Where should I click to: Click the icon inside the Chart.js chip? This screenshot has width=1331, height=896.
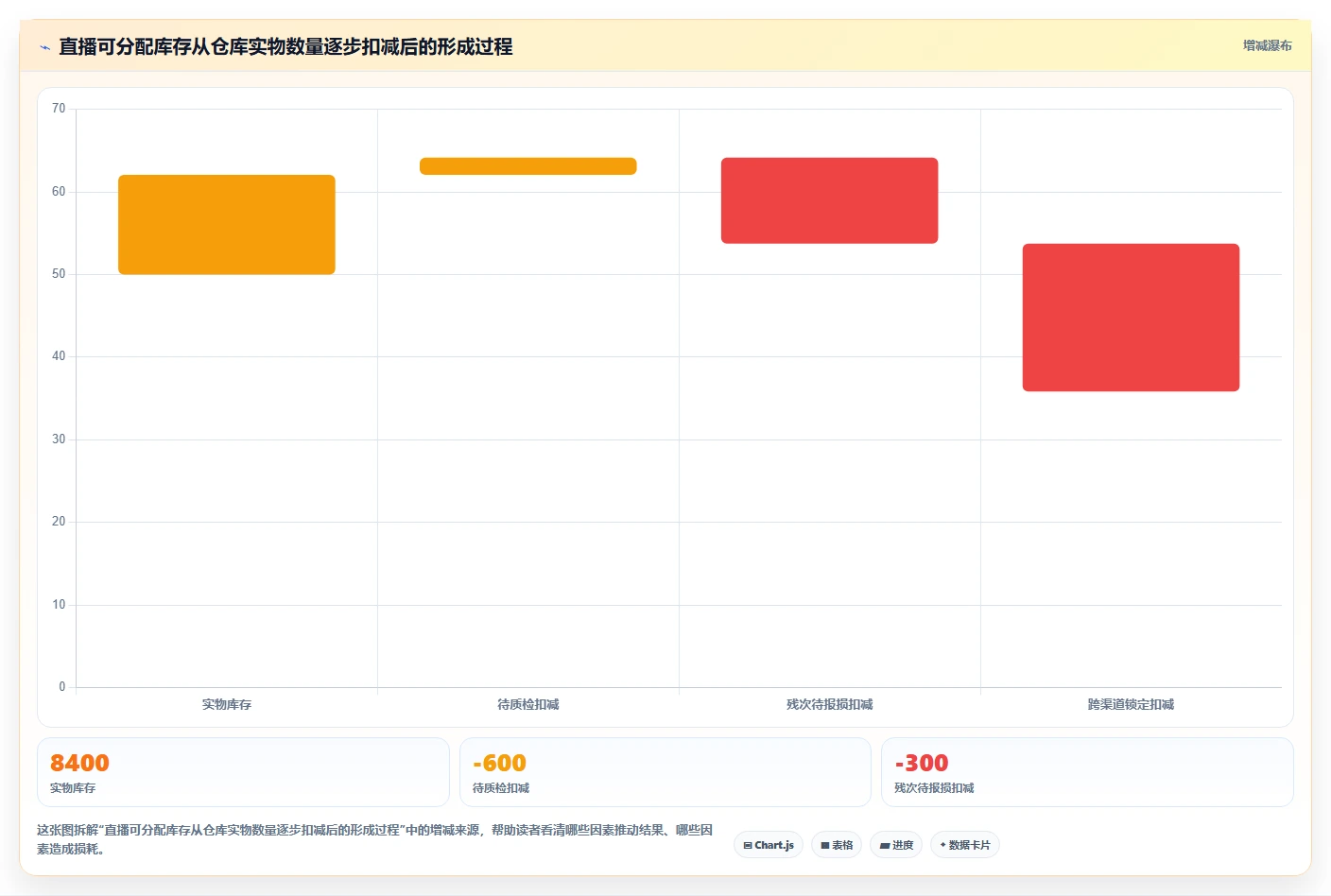(748, 846)
